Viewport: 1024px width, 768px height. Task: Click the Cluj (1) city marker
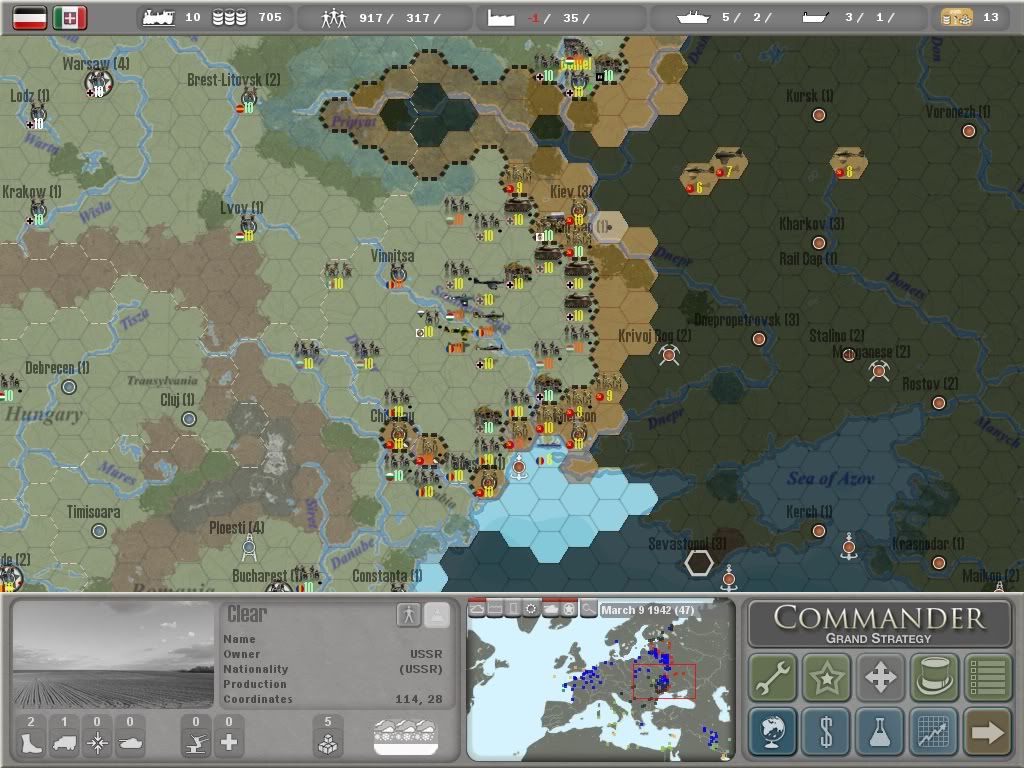[x=189, y=419]
